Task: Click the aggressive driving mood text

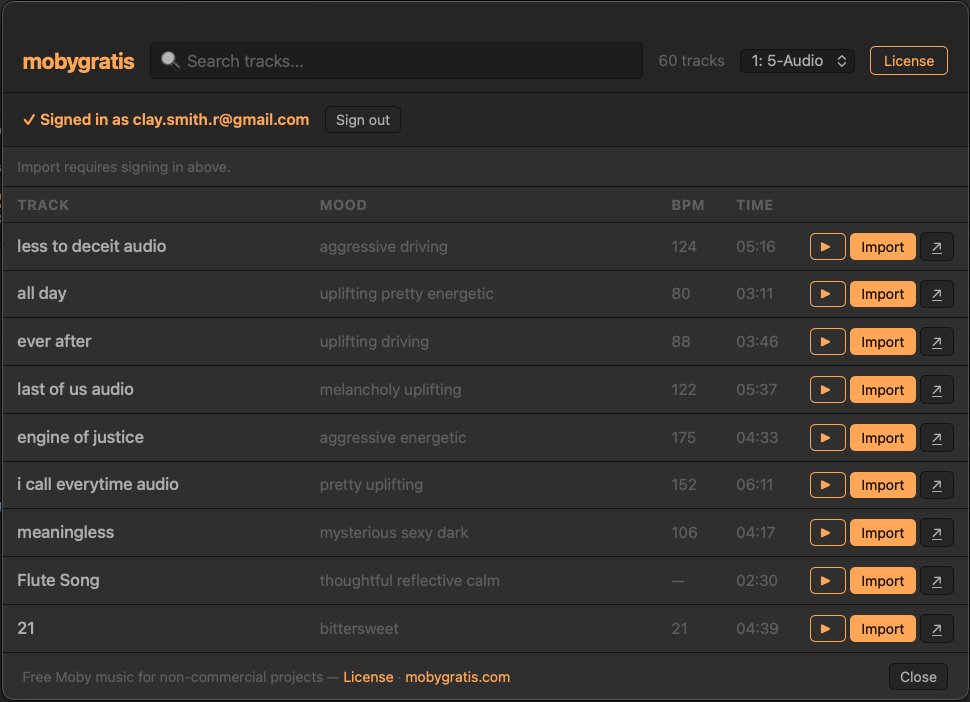Action: (384, 247)
